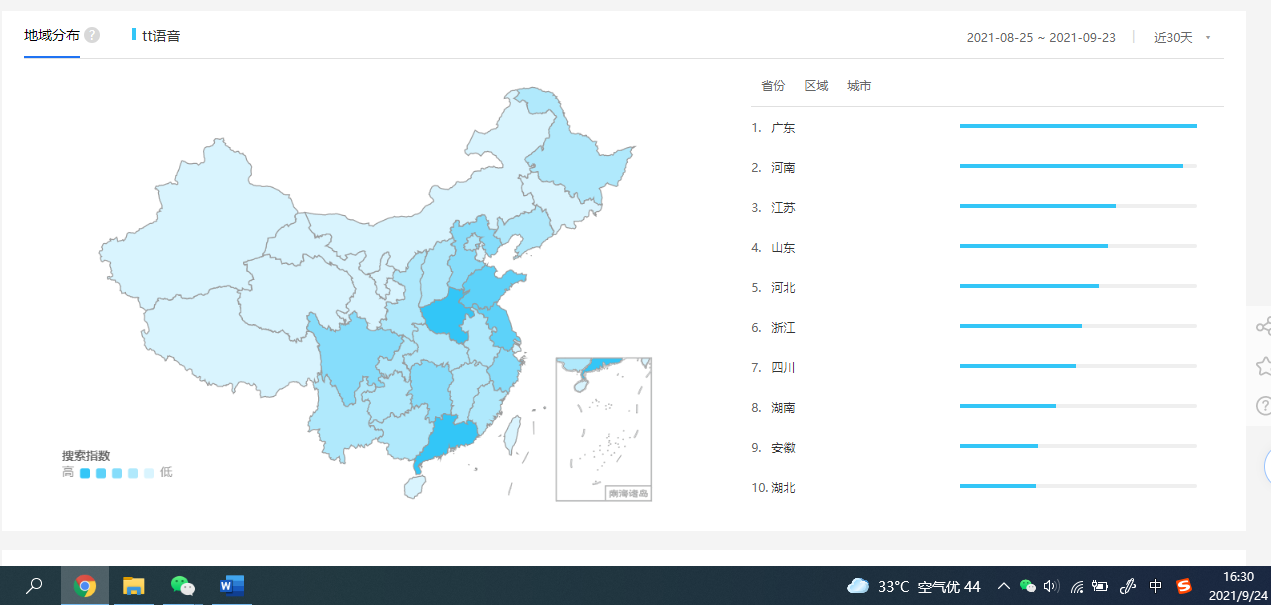1271x605 pixels.
Task: Click the weather cloud icon in taskbar
Action: (858, 586)
